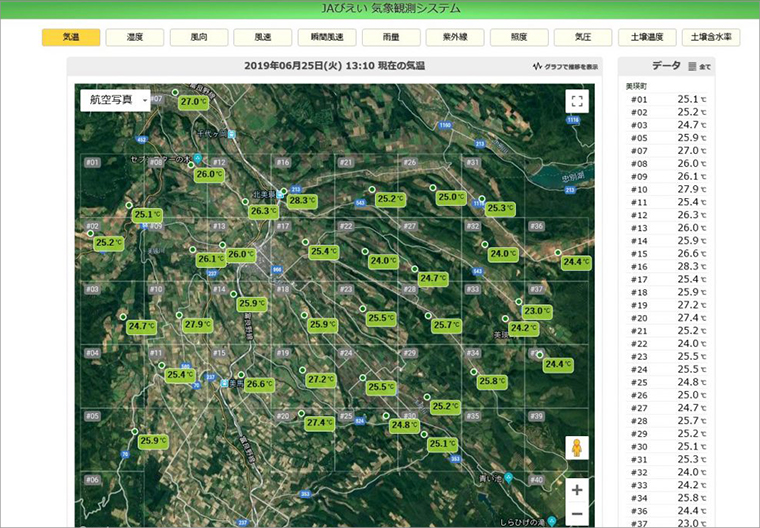Click the 青い池 landmark pin on map
760x528 pixels.
(x=508, y=478)
